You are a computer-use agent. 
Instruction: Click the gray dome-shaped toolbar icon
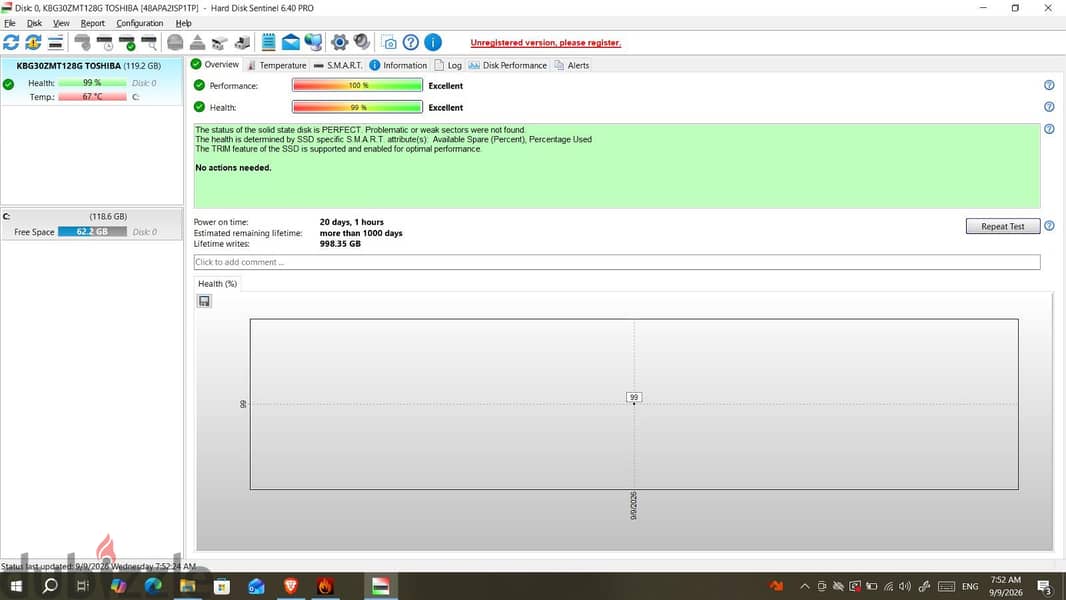(175, 42)
